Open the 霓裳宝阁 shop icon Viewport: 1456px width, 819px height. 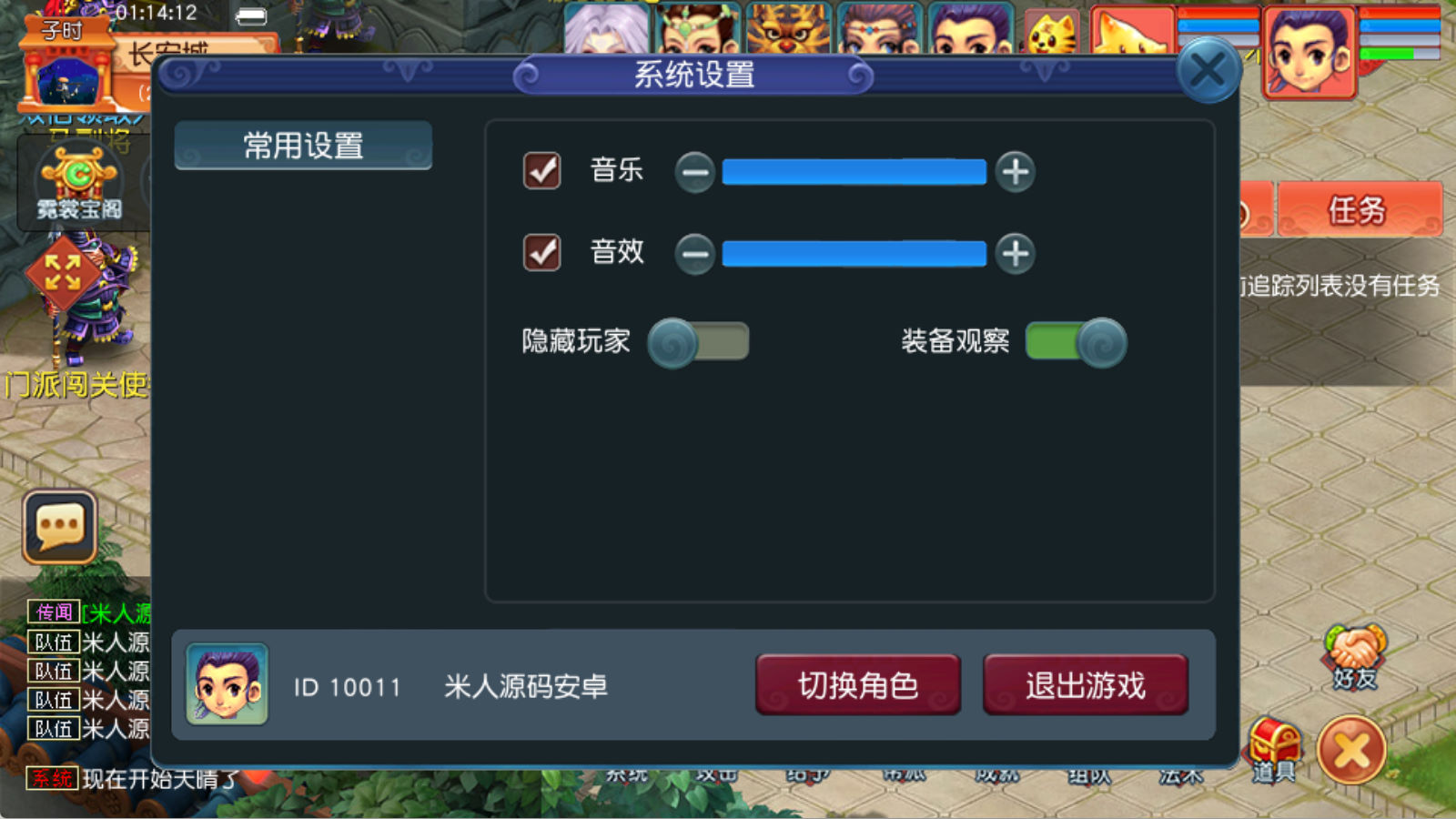coord(79,185)
